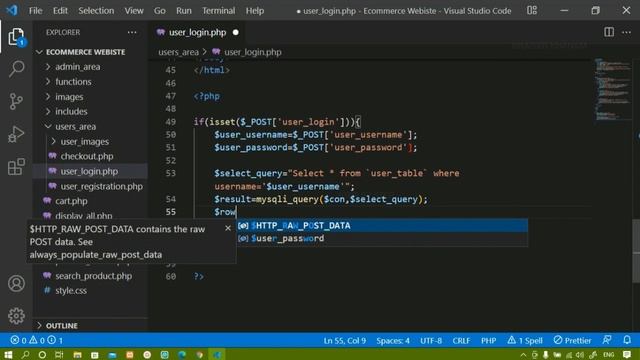
Task: Open the Help menu
Action: tap(255, 11)
